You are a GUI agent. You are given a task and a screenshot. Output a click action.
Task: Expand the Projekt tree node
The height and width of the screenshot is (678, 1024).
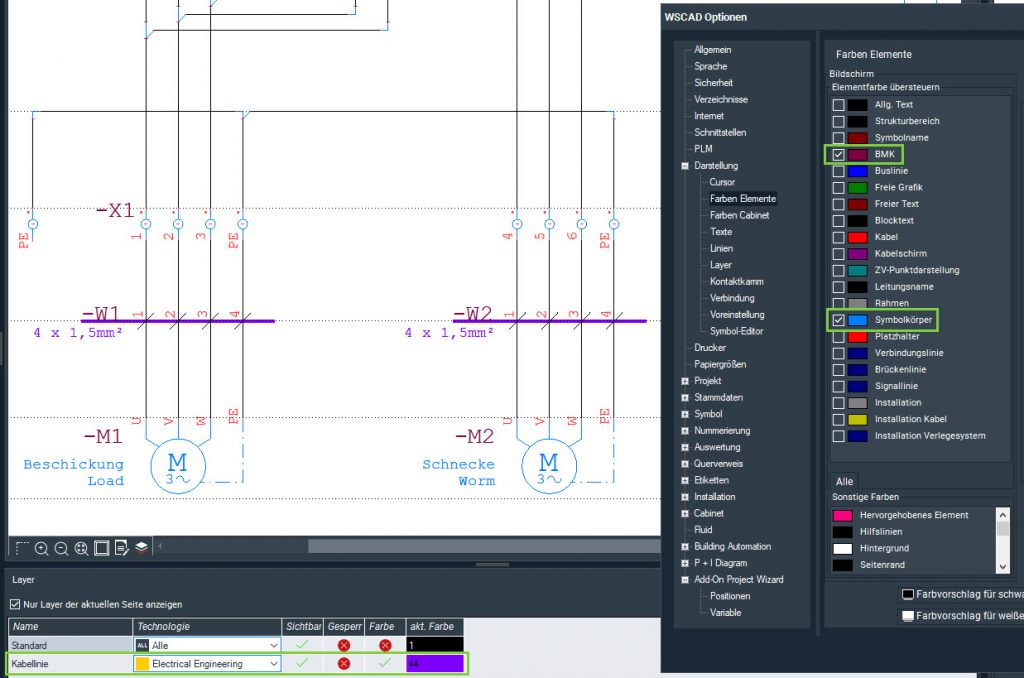point(685,381)
